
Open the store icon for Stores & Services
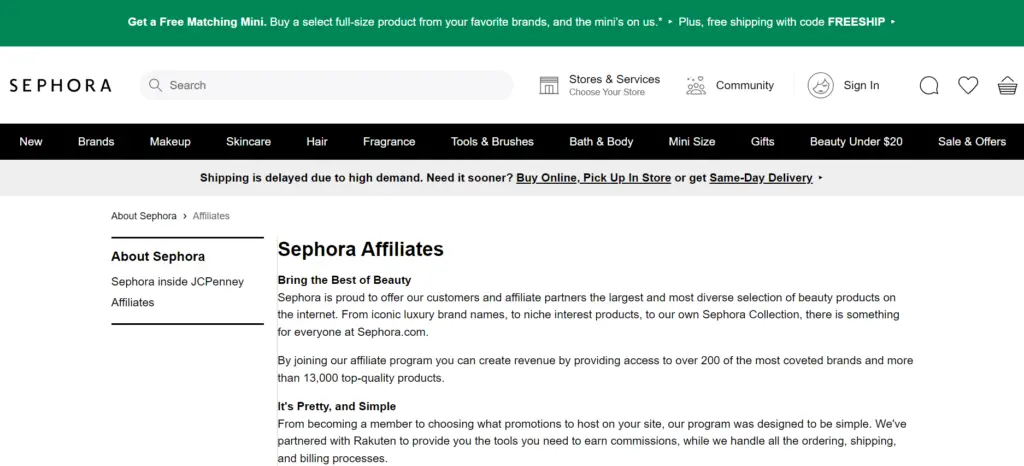pos(549,86)
